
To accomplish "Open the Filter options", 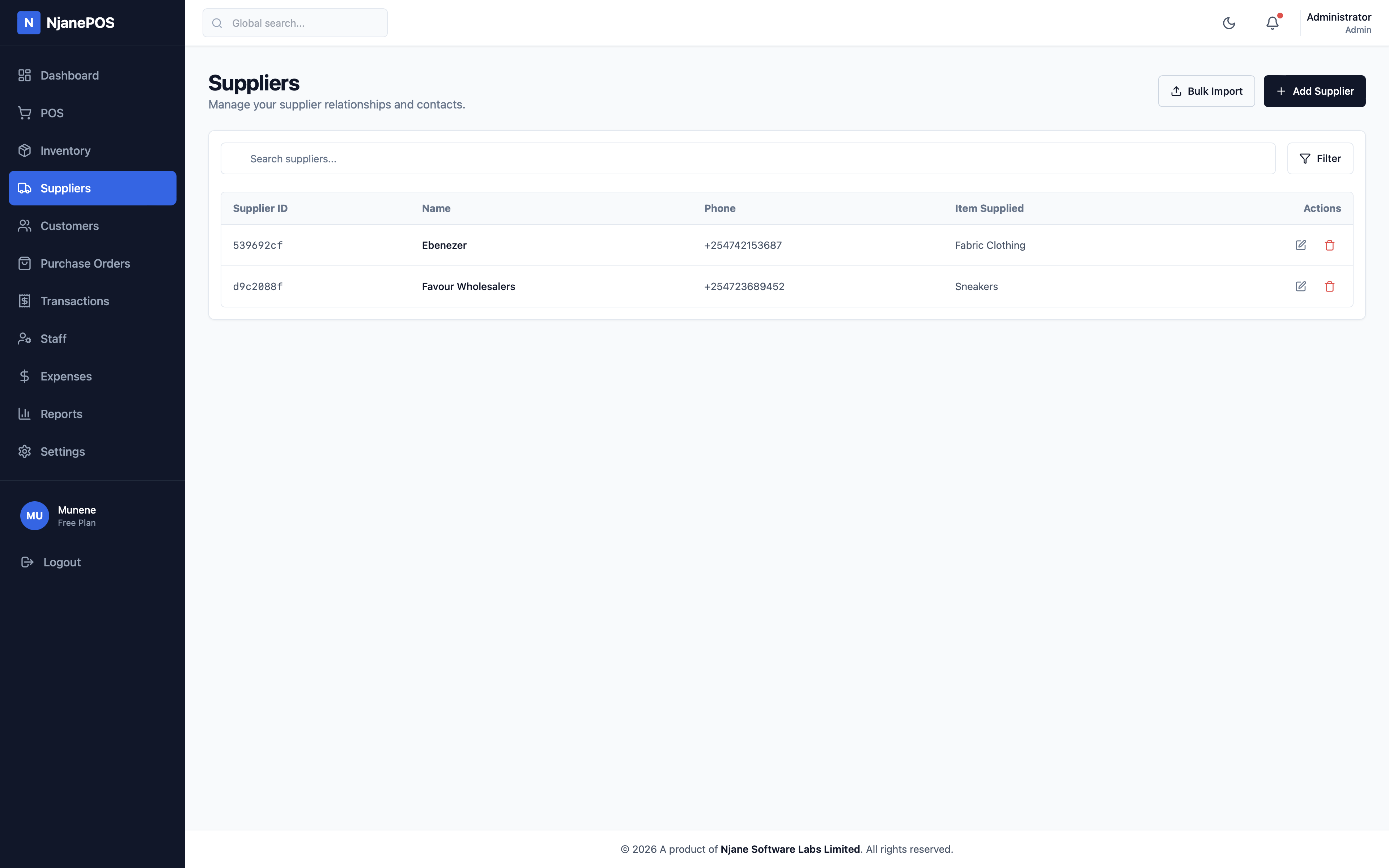I will pyautogui.click(x=1320, y=158).
